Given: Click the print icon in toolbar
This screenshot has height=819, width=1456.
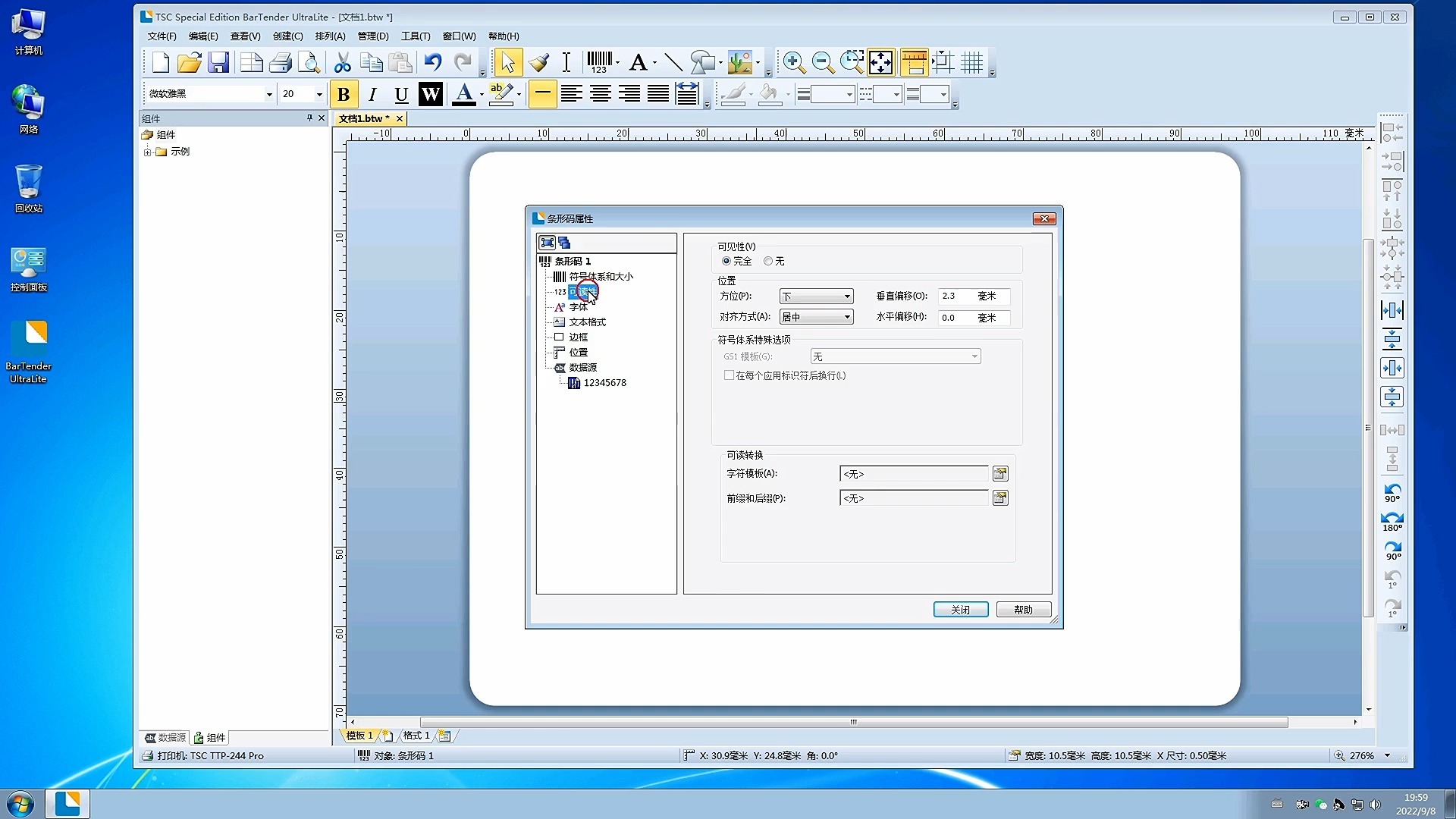Looking at the screenshot, I should point(280,62).
